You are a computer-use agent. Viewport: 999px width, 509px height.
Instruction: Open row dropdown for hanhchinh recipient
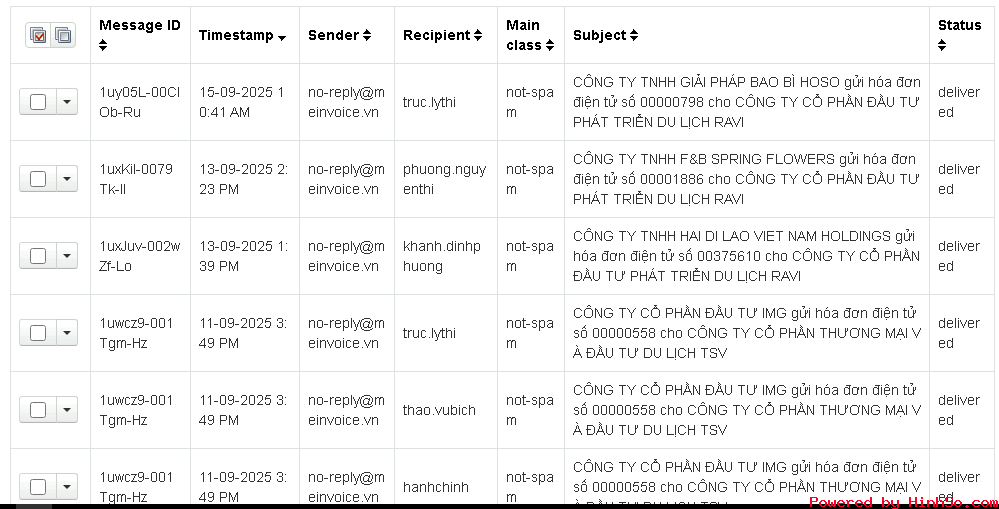point(67,487)
